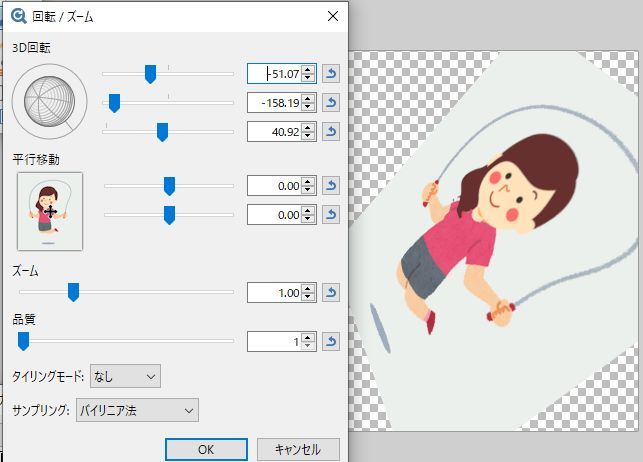643x462 pixels.
Task: Click キャンセル to discard changes
Action: [x=298, y=449]
